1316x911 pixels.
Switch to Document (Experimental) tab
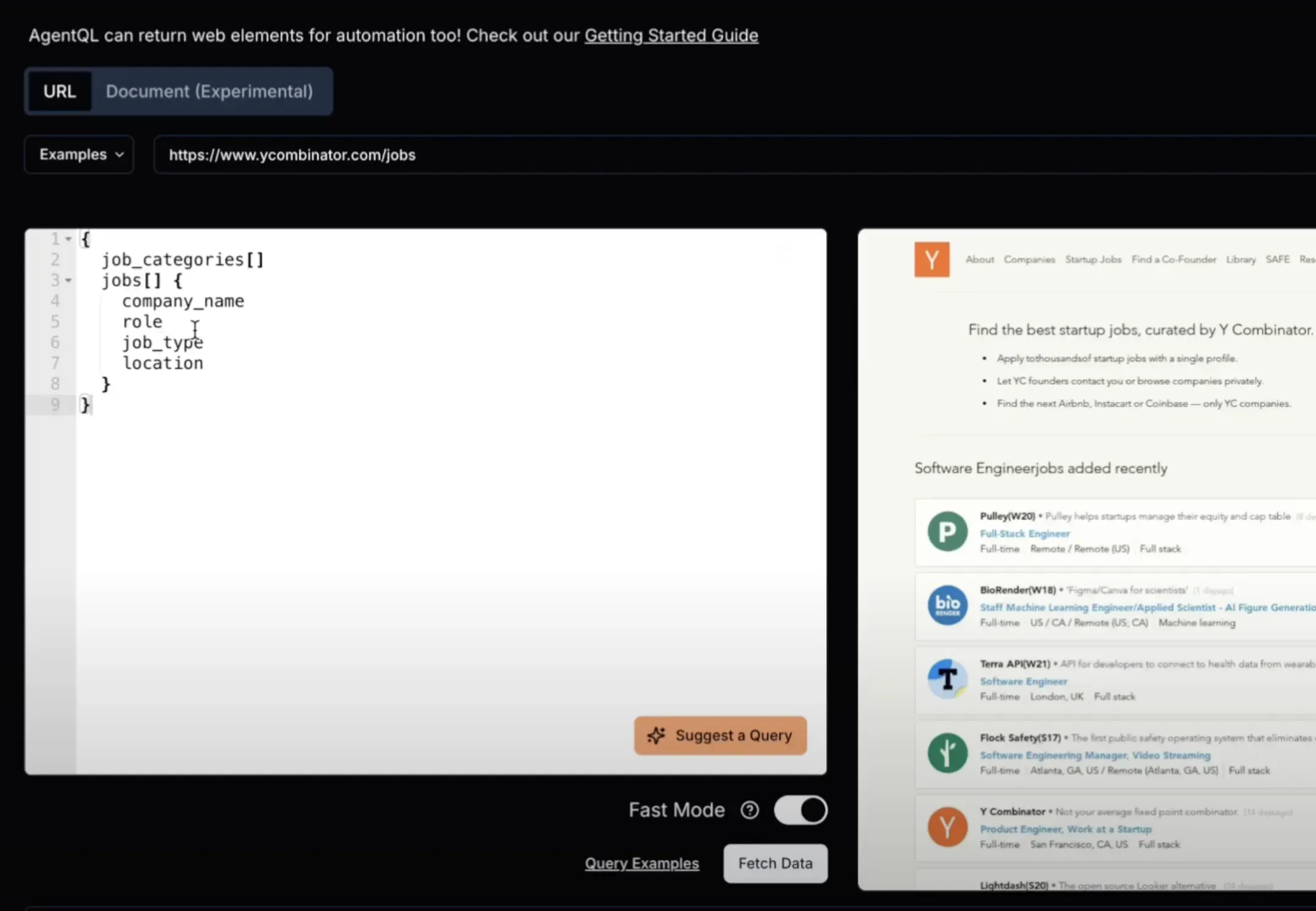tap(210, 91)
